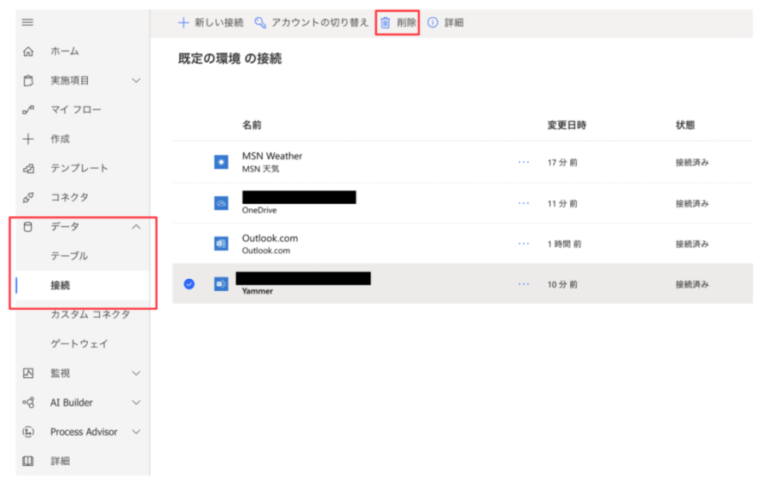This screenshot has height=483, width=768.
Task: Expand the 実施項目 sidebar section
Action: click(136, 80)
